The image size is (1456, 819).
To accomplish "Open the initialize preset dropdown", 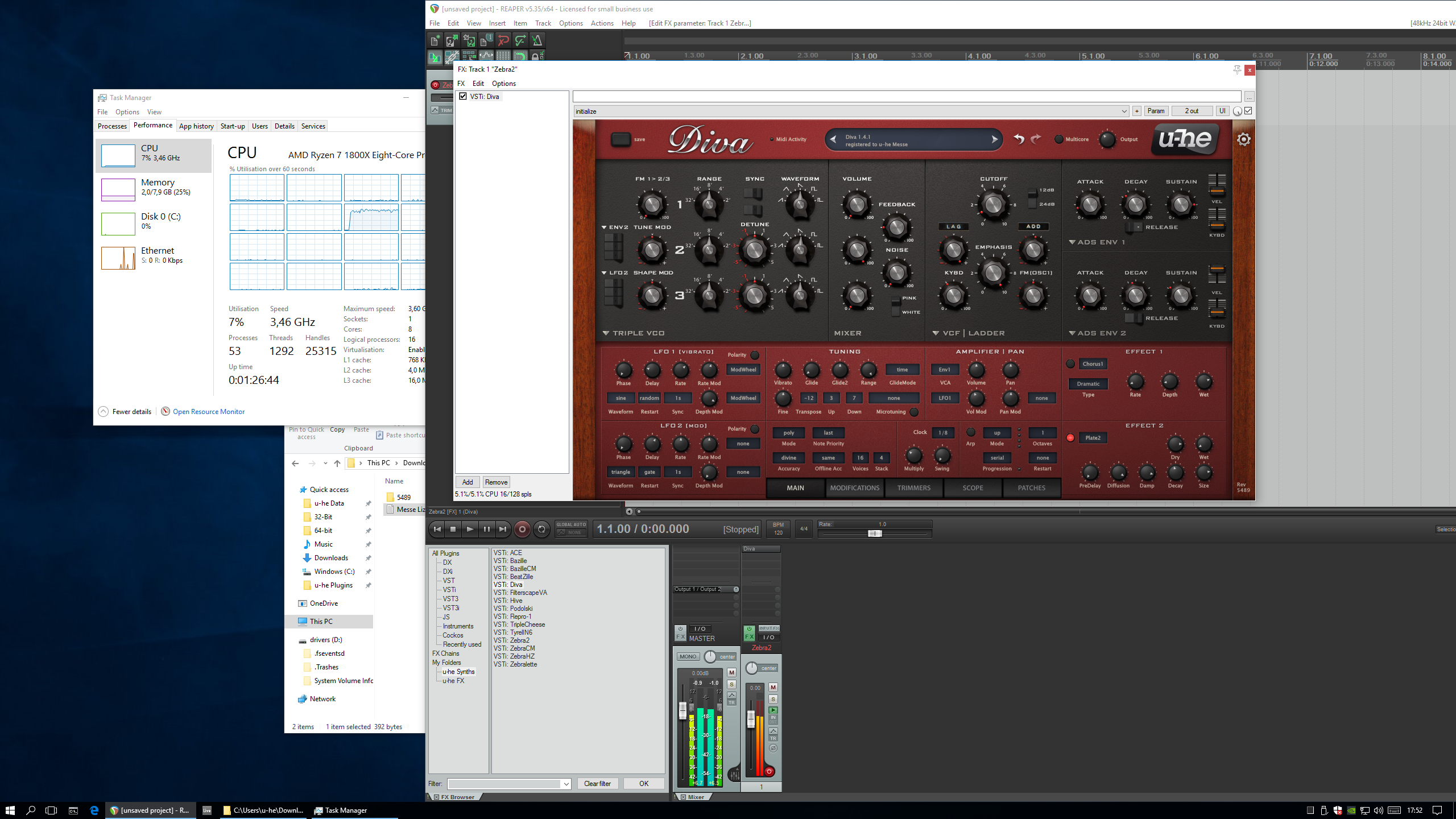I will point(1124,111).
